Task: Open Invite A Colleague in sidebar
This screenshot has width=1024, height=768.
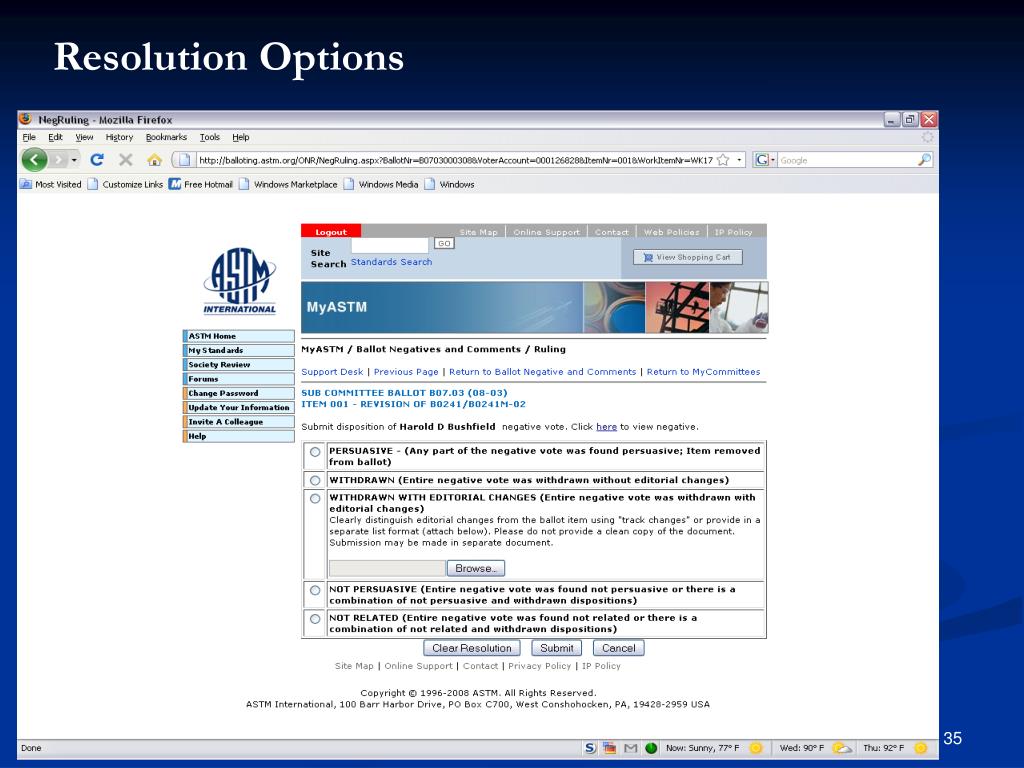Action: (239, 422)
